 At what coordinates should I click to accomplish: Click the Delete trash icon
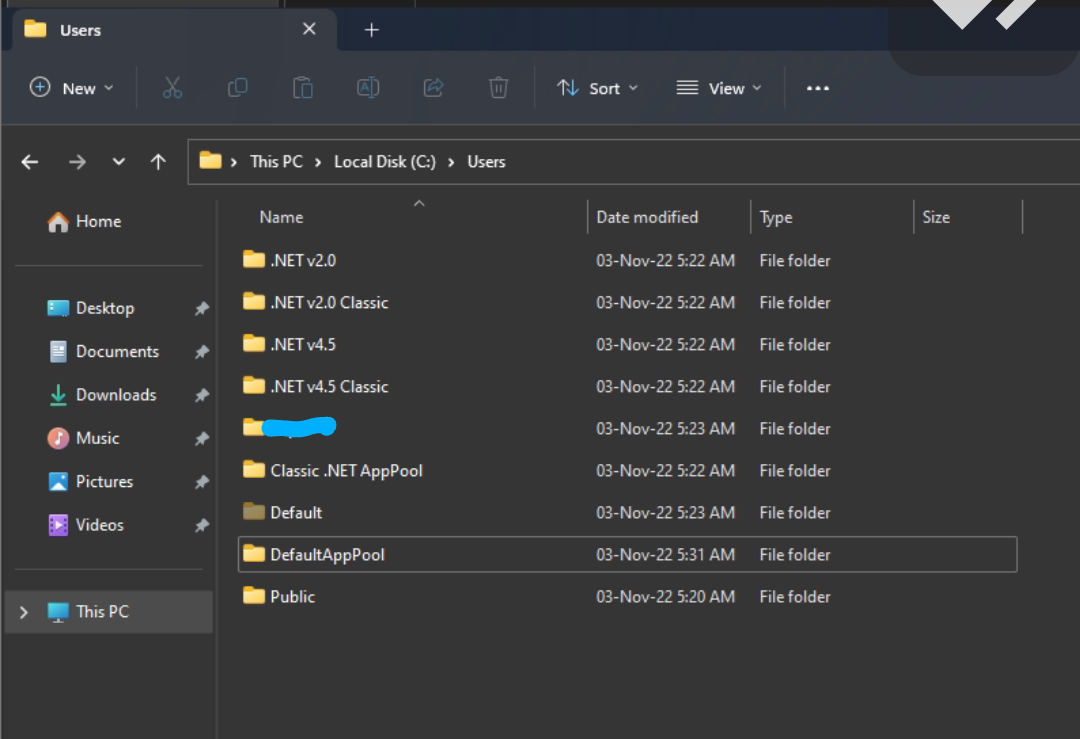pos(498,88)
